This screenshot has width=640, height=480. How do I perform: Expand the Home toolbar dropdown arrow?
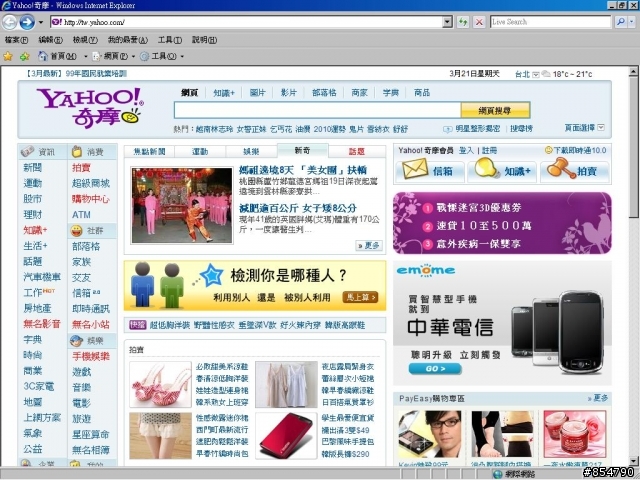(x=85, y=56)
